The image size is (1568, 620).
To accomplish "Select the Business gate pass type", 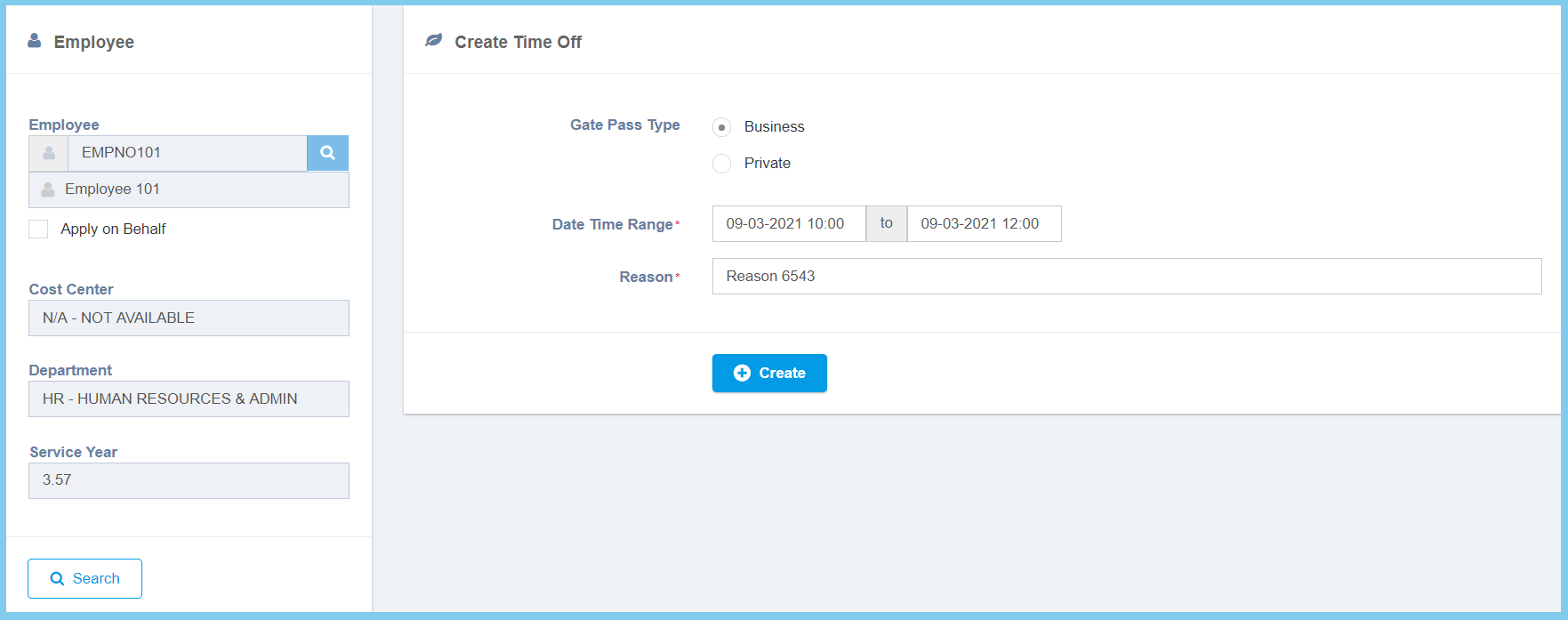I will point(722,127).
